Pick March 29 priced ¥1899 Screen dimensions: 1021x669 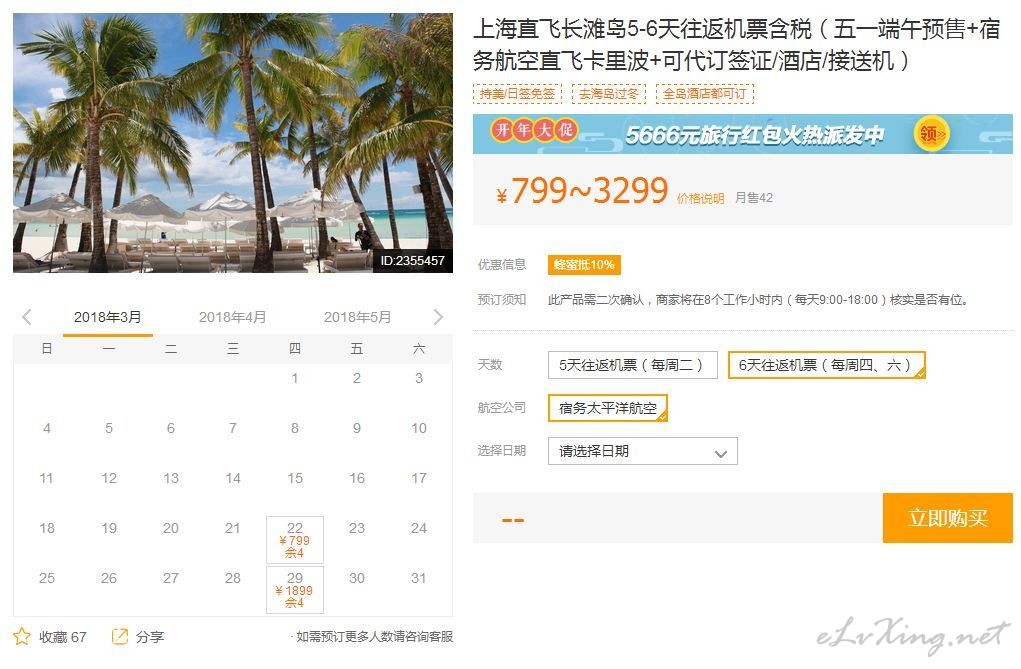tap(295, 590)
